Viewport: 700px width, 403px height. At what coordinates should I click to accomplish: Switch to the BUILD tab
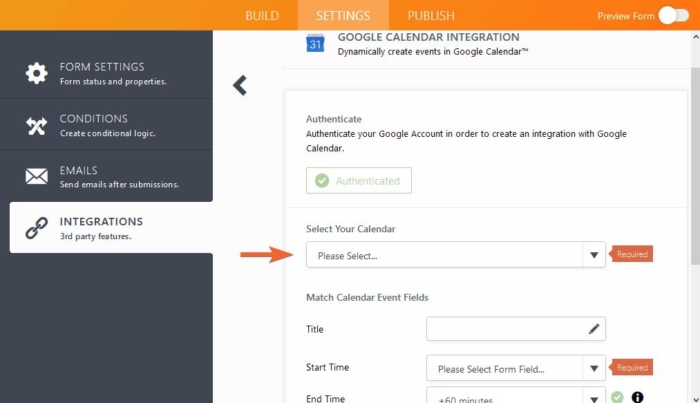(262, 16)
